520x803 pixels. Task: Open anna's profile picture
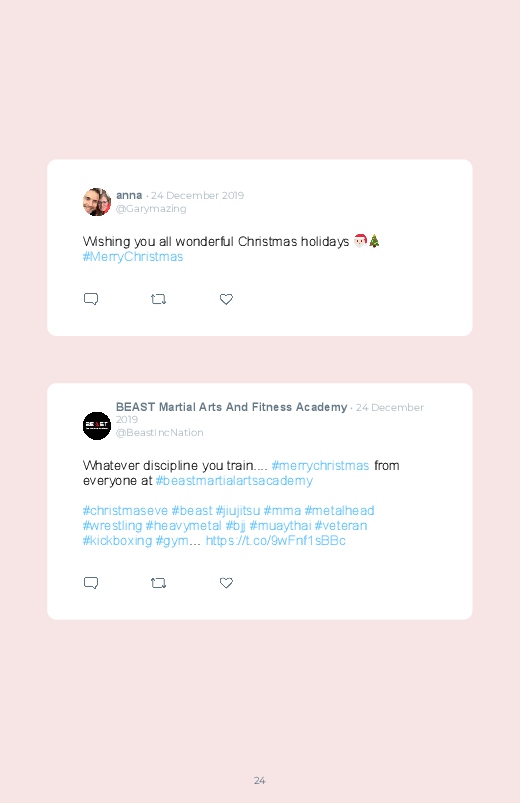[97, 202]
